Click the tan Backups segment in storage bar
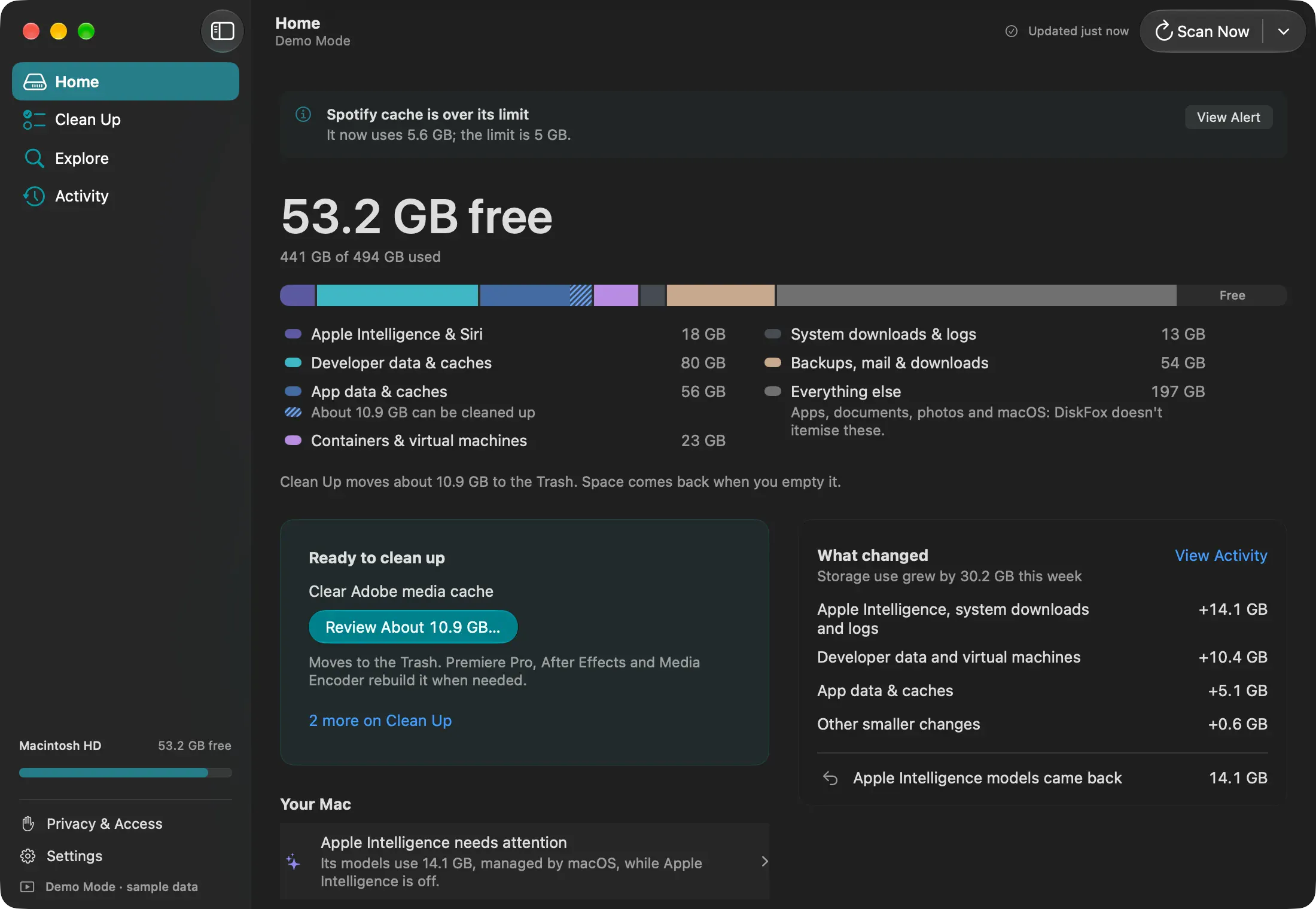Image resolution: width=1316 pixels, height=909 pixels. tap(720, 295)
